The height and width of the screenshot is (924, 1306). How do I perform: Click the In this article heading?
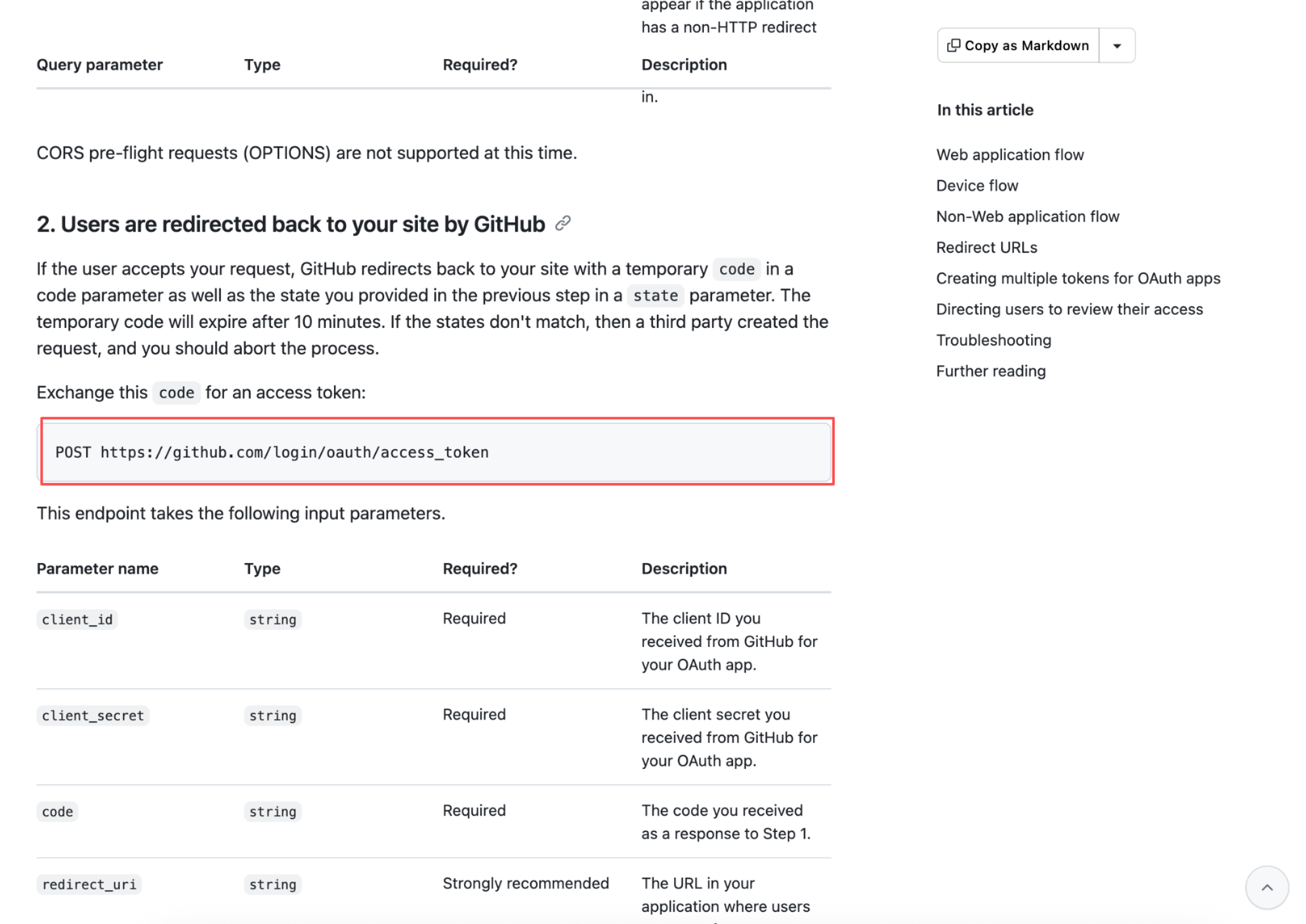(985, 110)
